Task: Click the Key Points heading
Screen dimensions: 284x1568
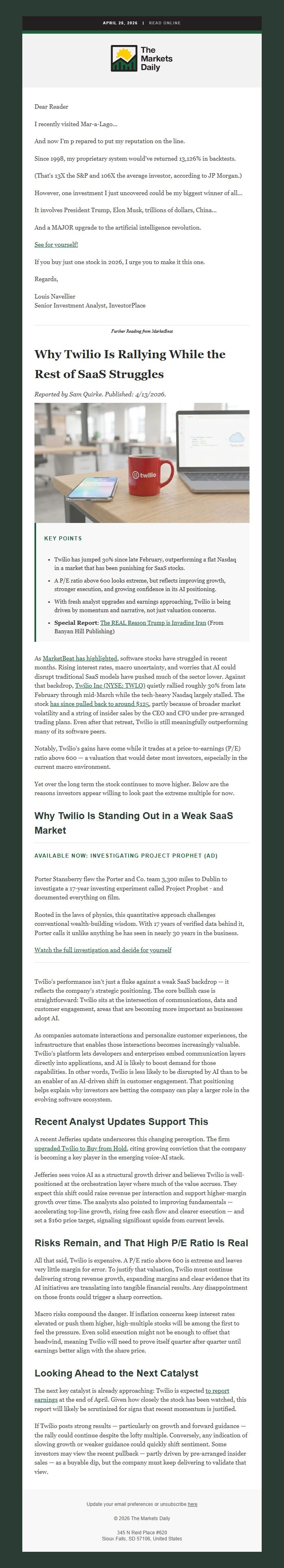Action: click(x=62, y=538)
